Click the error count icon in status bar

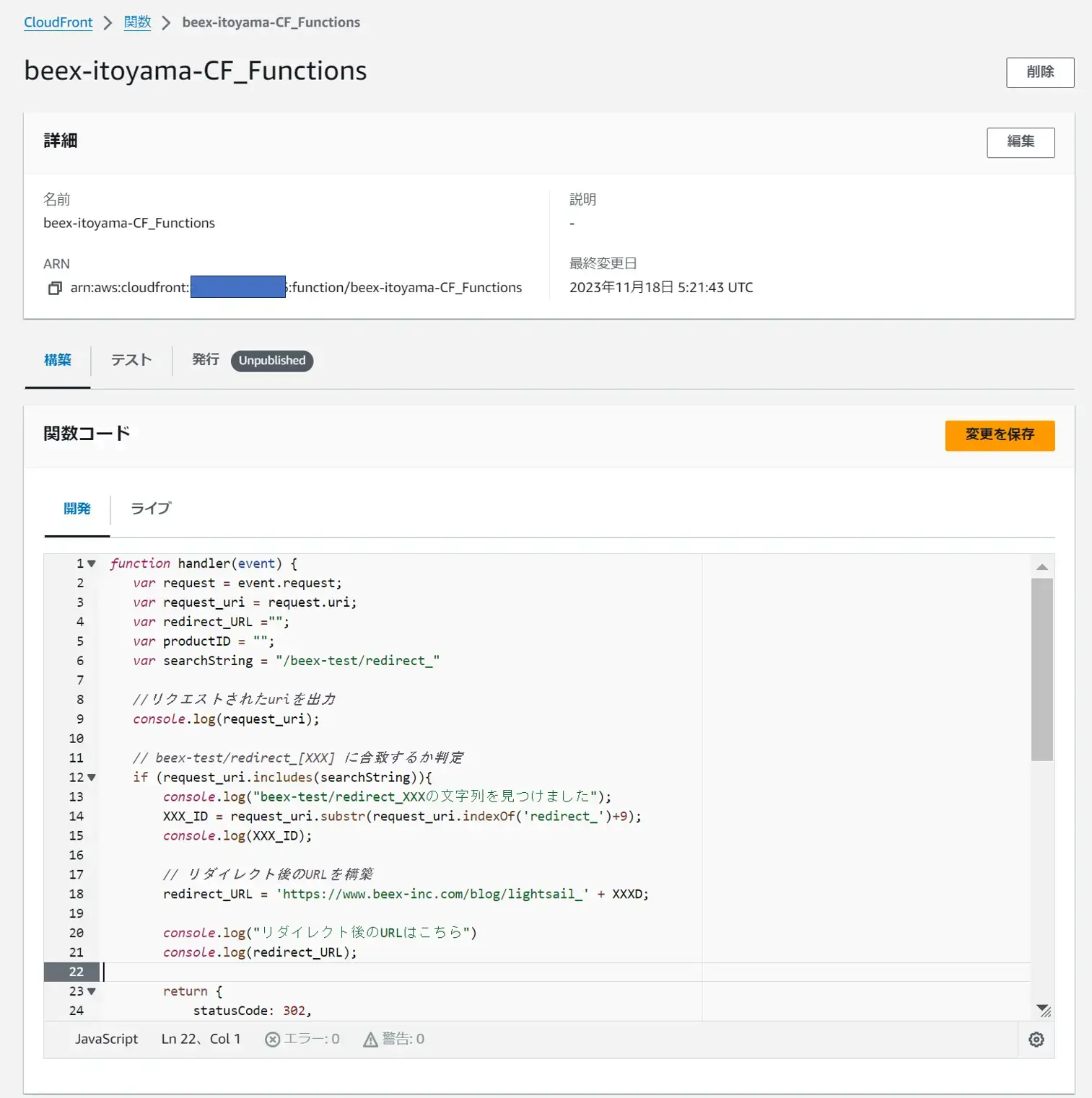click(x=273, y=1040)
